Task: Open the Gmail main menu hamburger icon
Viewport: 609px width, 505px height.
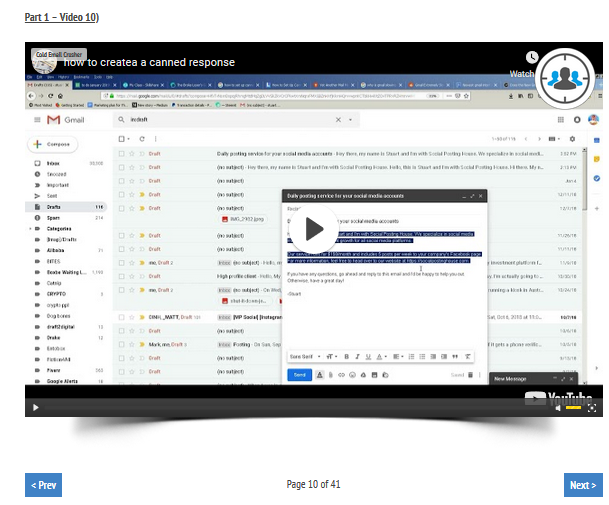Action: coord(37,120)
